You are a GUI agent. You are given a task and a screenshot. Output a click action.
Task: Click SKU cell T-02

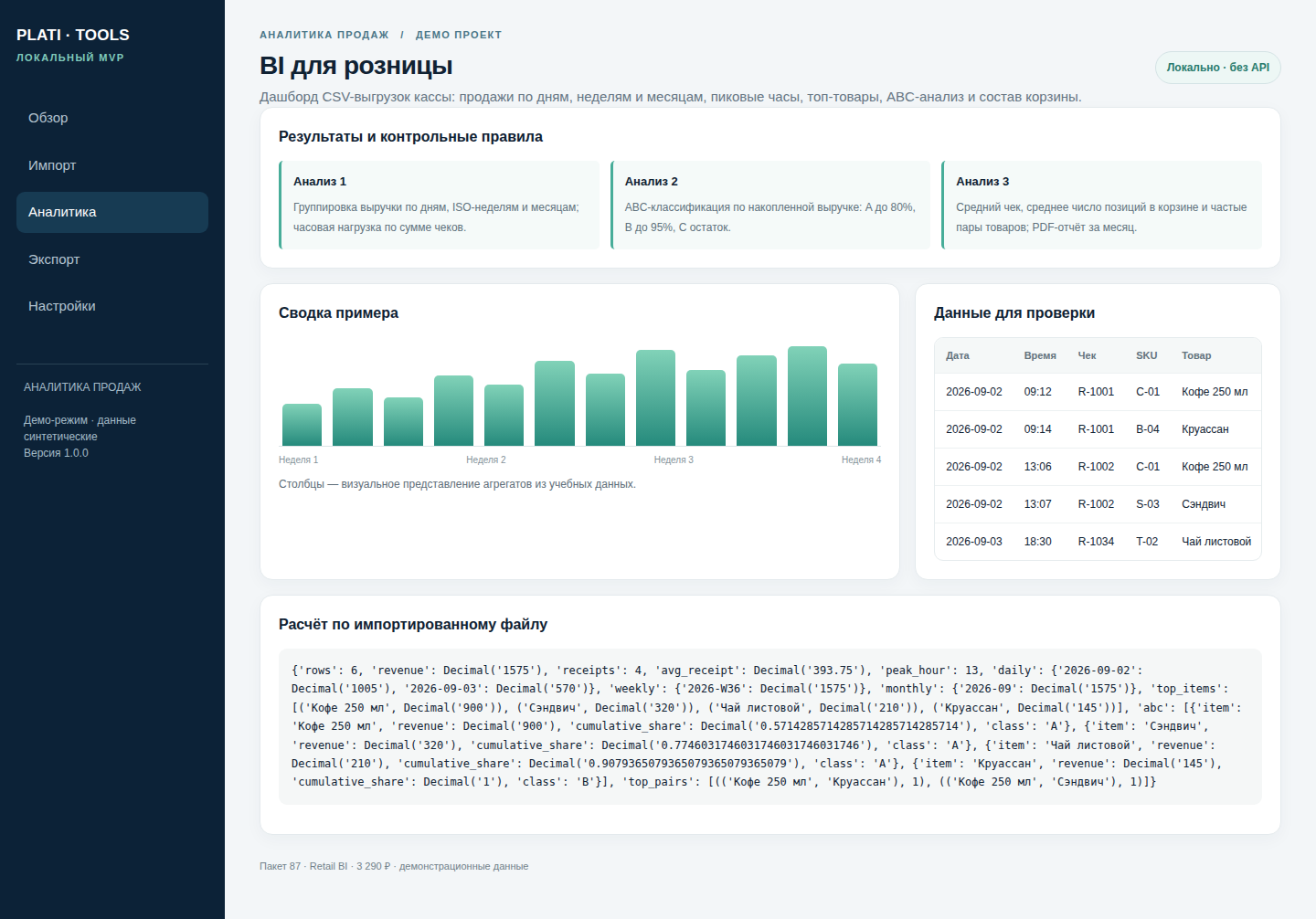(x=1147, y=542)
